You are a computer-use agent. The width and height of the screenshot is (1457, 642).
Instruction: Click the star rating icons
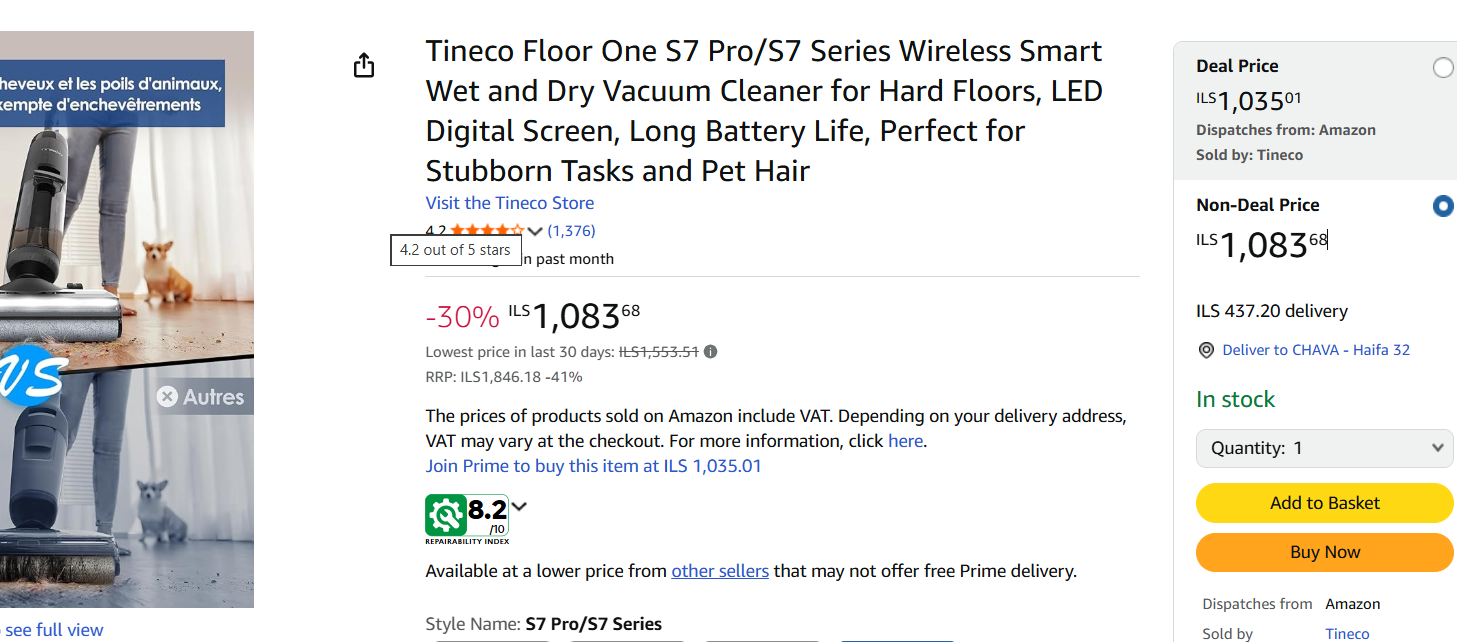tap(486, 231)
